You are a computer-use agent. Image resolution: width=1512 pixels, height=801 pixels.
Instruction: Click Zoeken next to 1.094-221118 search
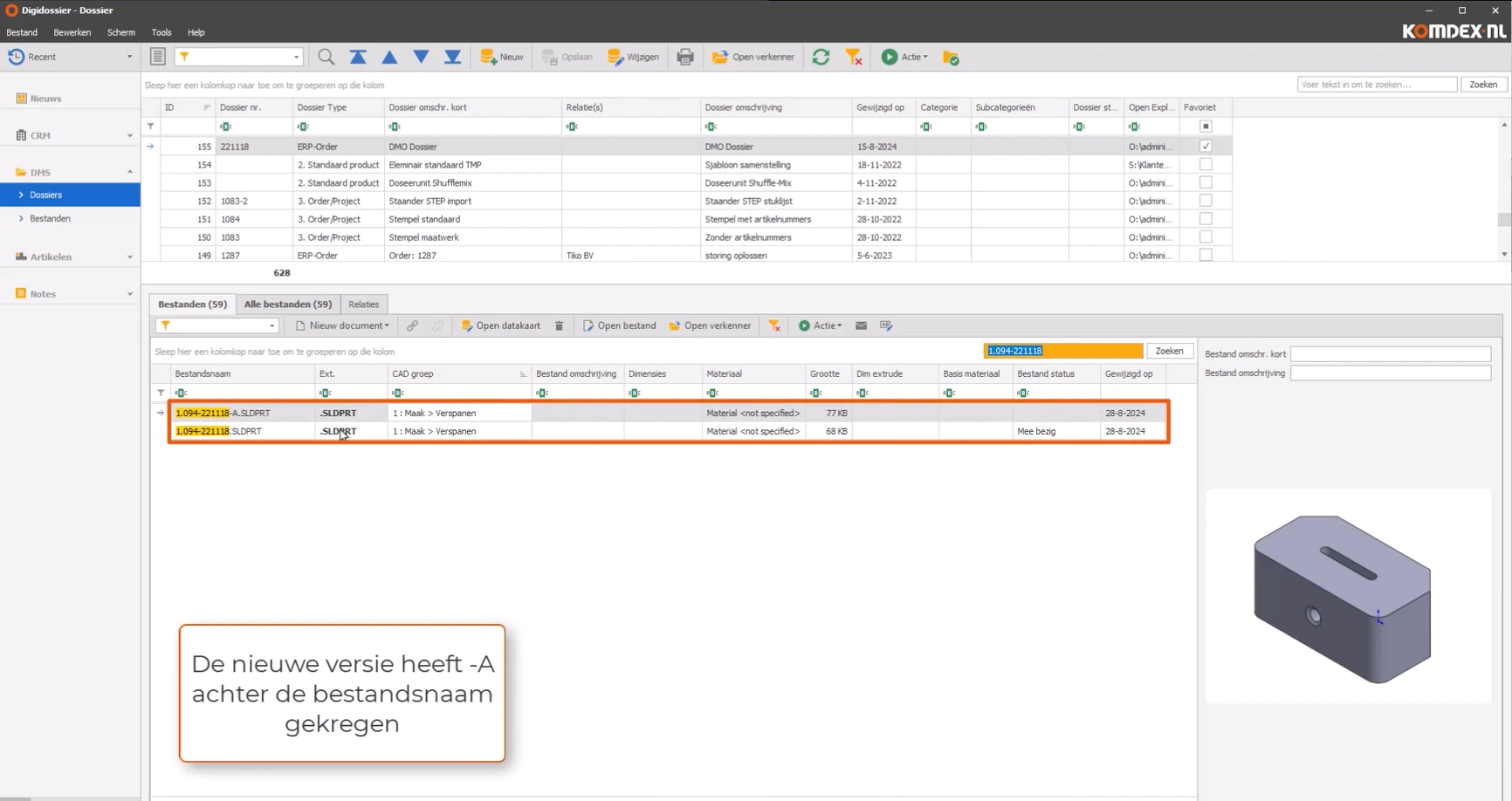pyautogui.click(x=1169, y=351)
